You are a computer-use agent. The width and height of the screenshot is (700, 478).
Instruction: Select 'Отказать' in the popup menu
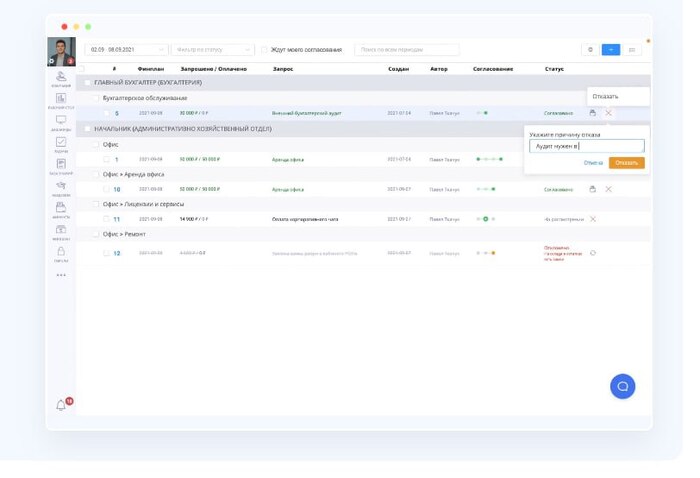click(606, 96)
